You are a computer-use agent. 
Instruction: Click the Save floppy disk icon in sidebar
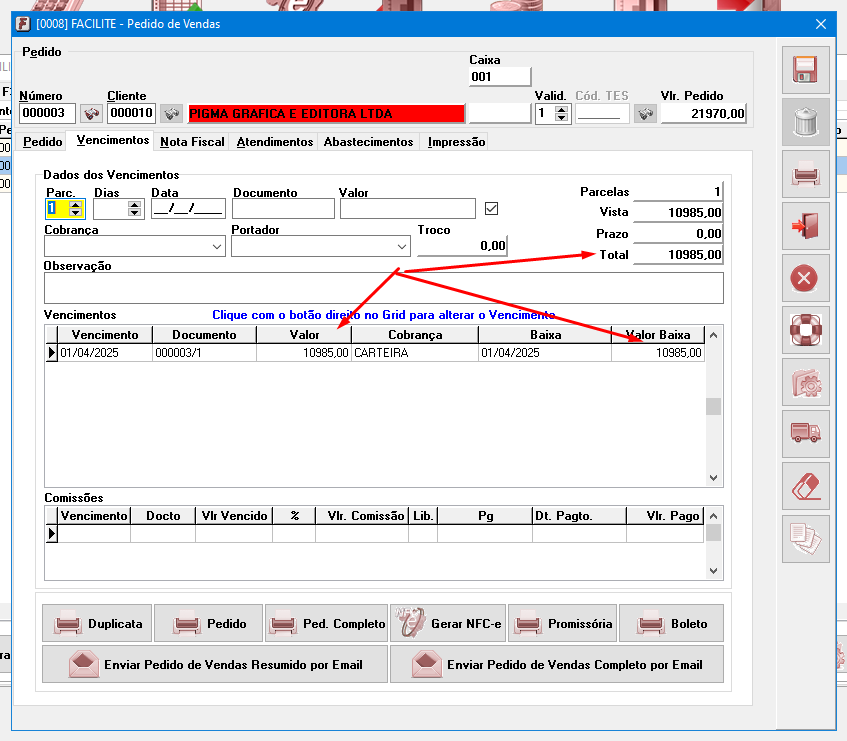(x=805, y=70)
